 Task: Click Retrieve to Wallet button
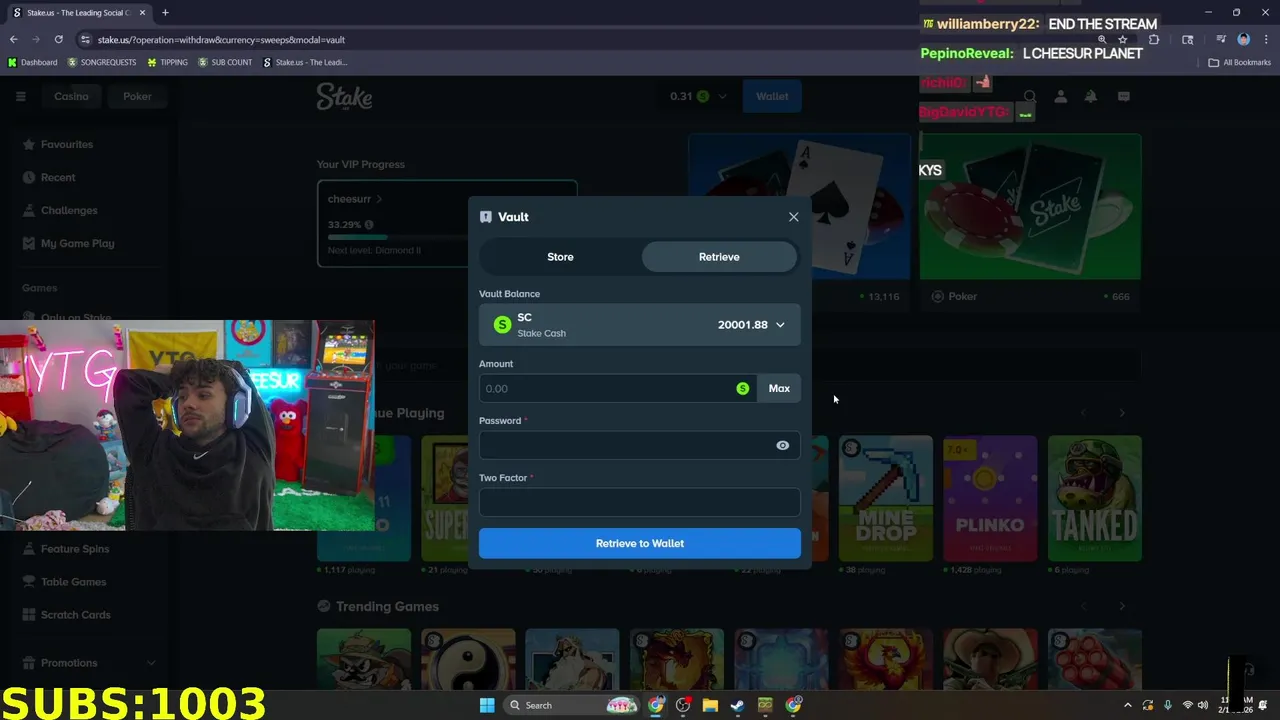coord(640,543)
